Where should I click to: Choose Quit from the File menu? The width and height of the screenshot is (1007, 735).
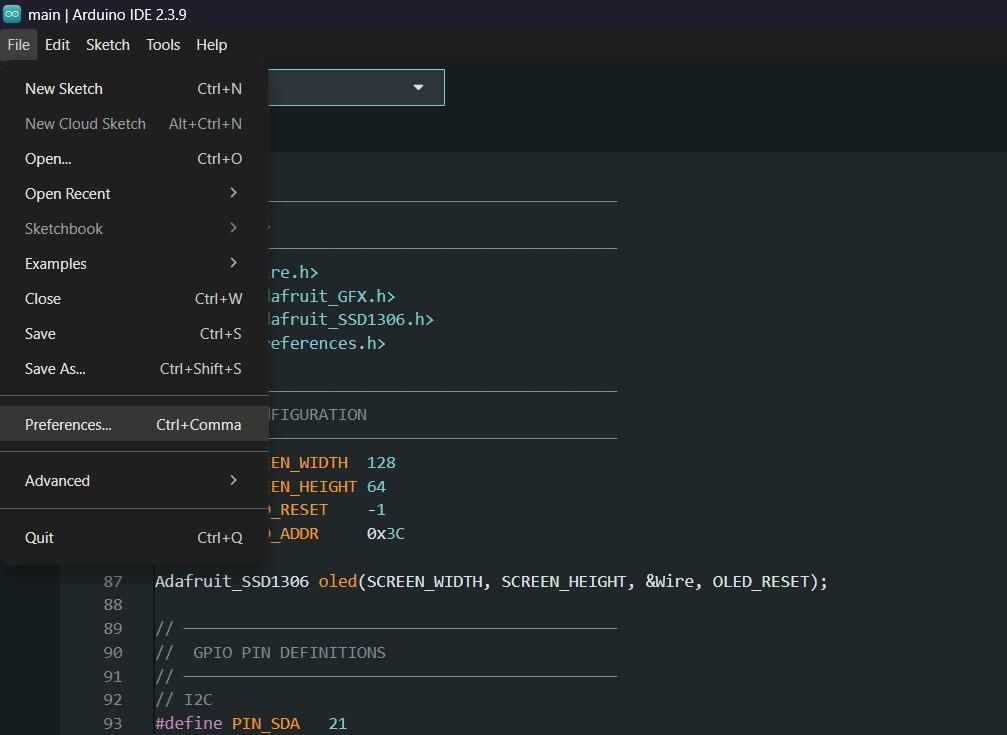(x=134, y=538)
